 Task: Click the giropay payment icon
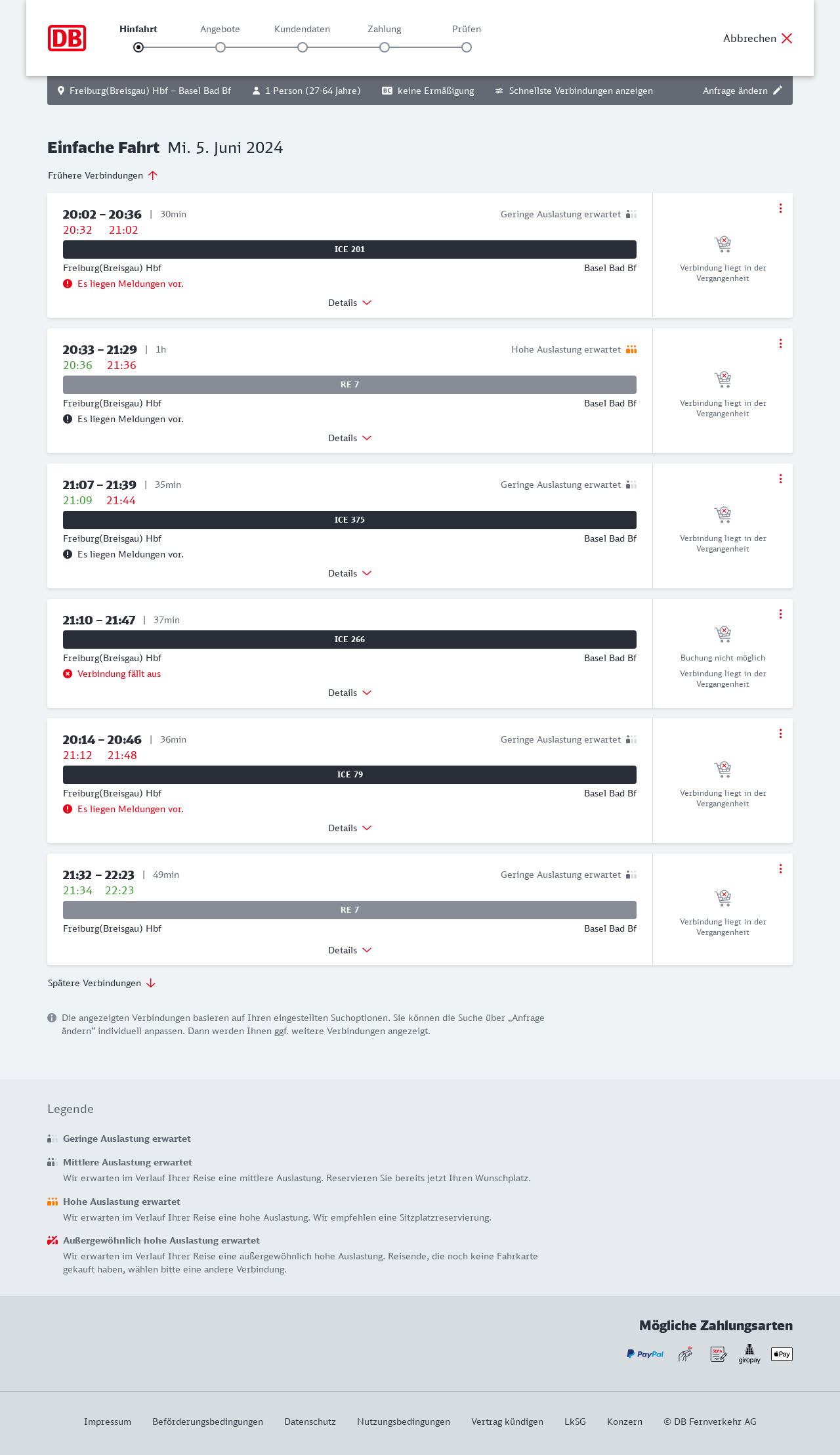[749, 1353]
